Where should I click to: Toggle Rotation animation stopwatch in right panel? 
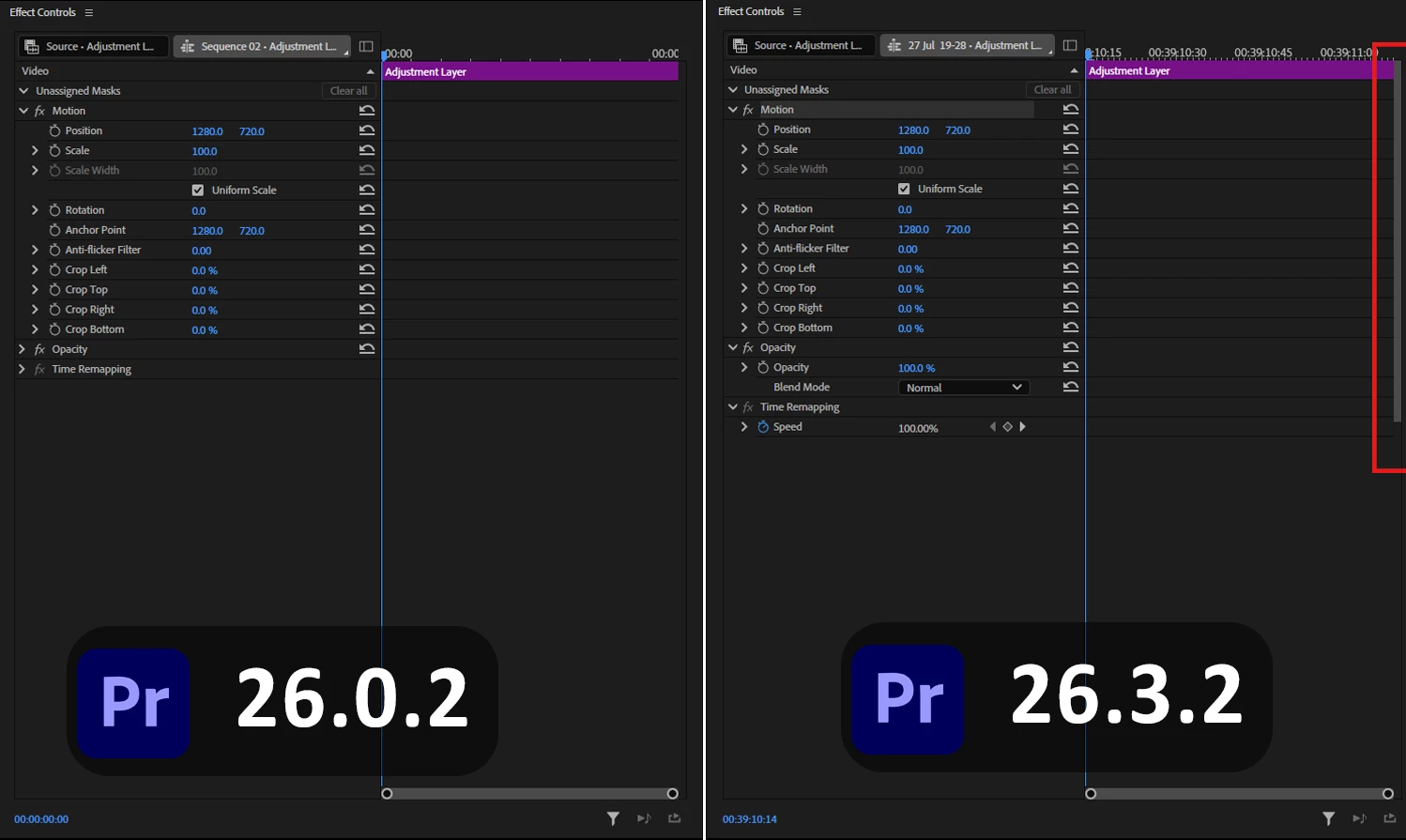(763, 208)
